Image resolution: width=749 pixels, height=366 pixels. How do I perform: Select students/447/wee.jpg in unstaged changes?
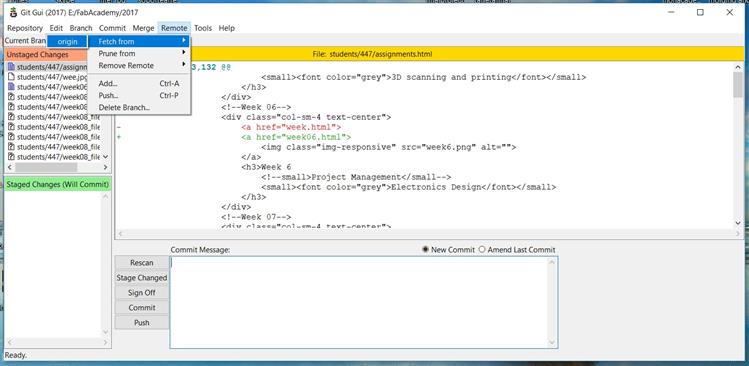pos(52,77)
